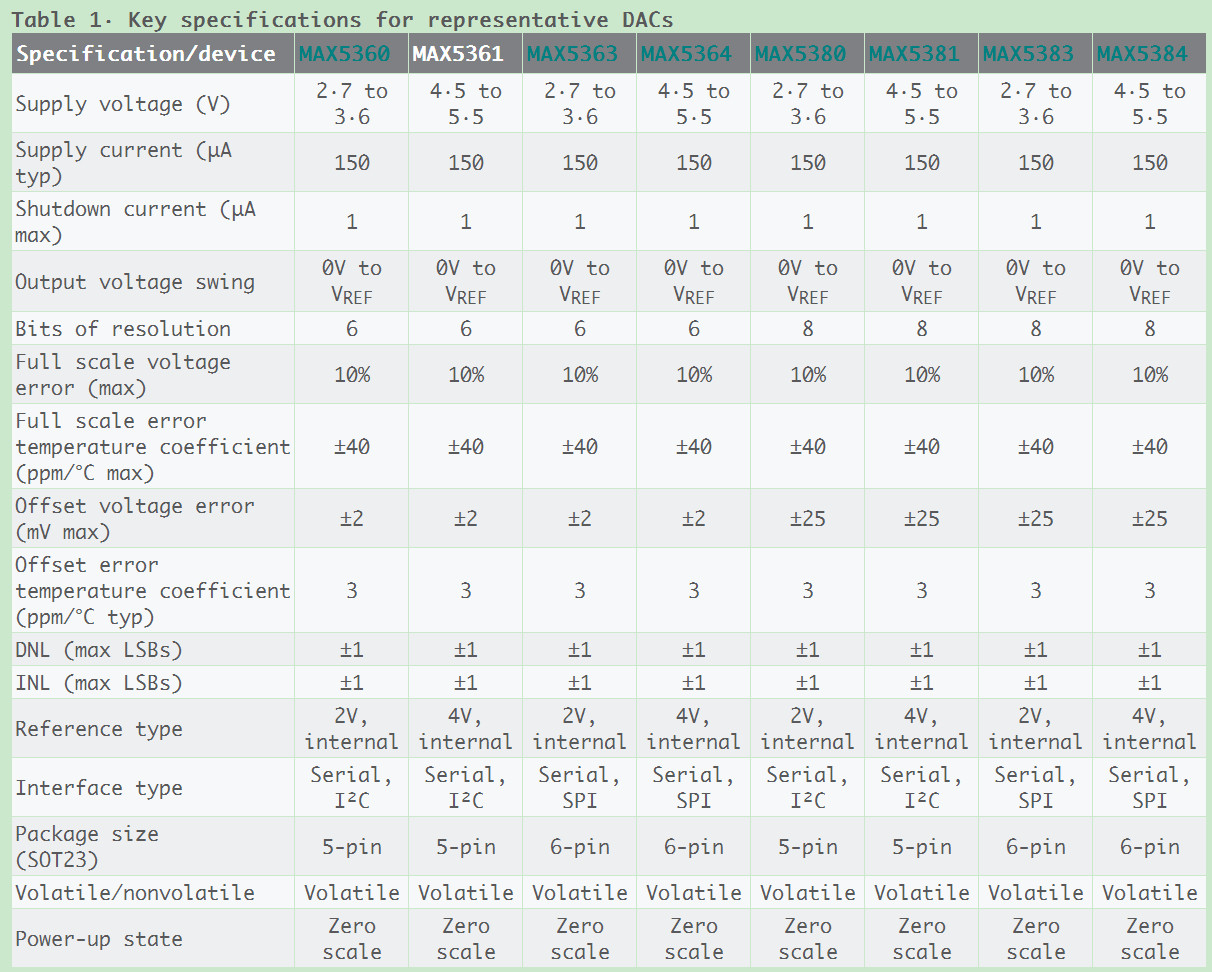Select the 'DNL (max LSBs)' row label
The image size is (1212, 972).
(99, 651)
